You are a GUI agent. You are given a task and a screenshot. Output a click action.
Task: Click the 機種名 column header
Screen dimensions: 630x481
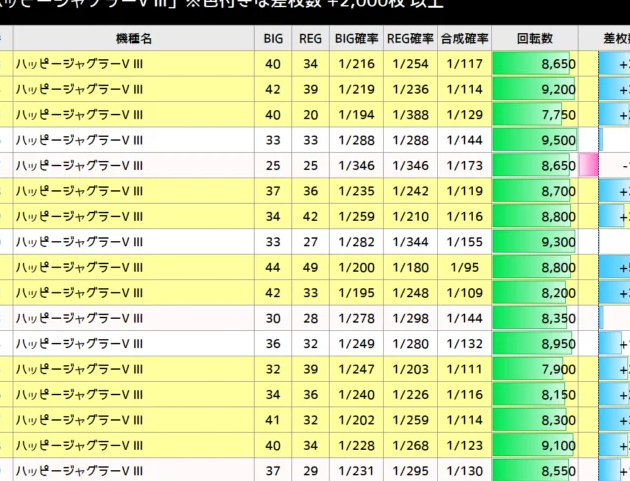click(x=133, y=38)
